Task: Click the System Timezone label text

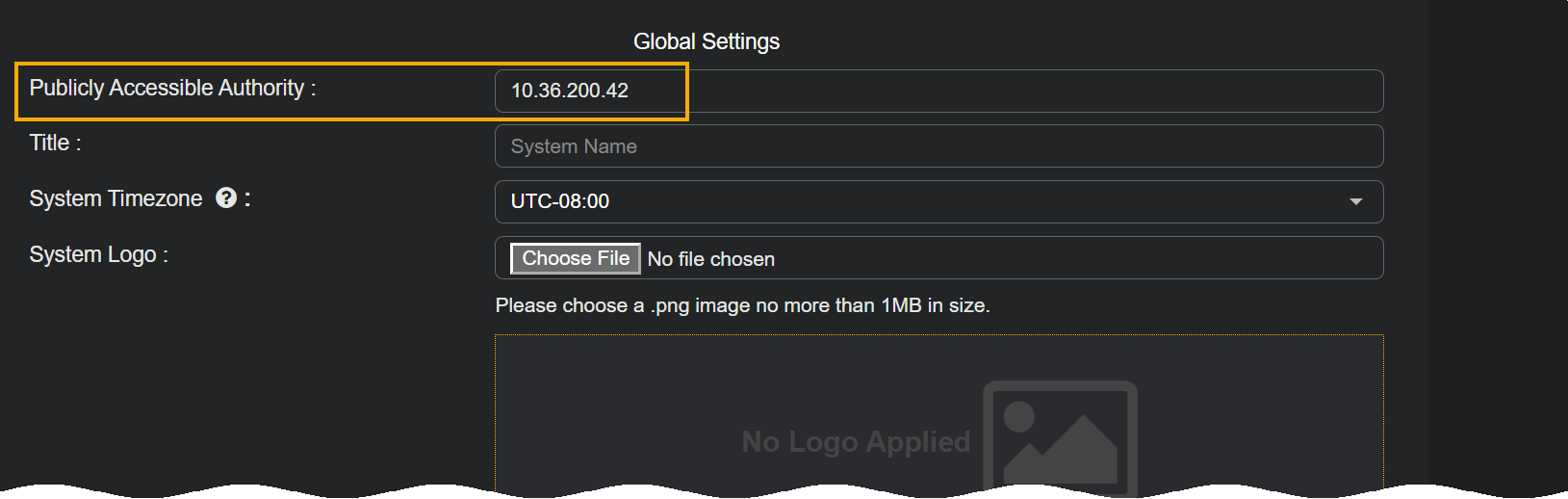Action: [116, 198]
